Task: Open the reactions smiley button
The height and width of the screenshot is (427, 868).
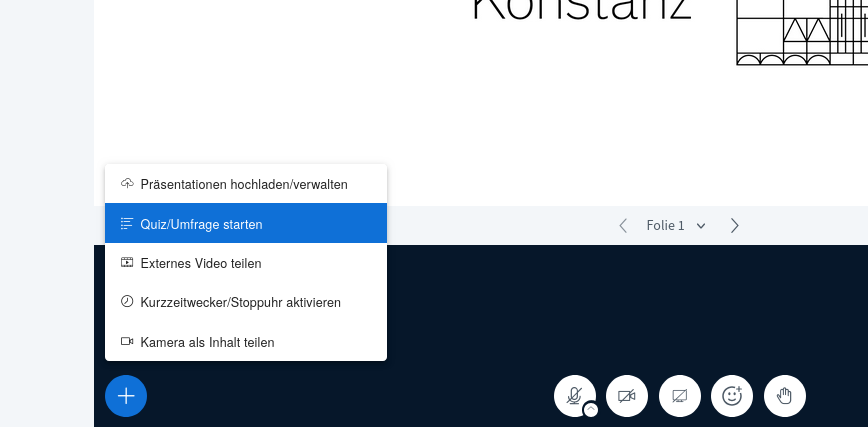Action: (732, 396)
